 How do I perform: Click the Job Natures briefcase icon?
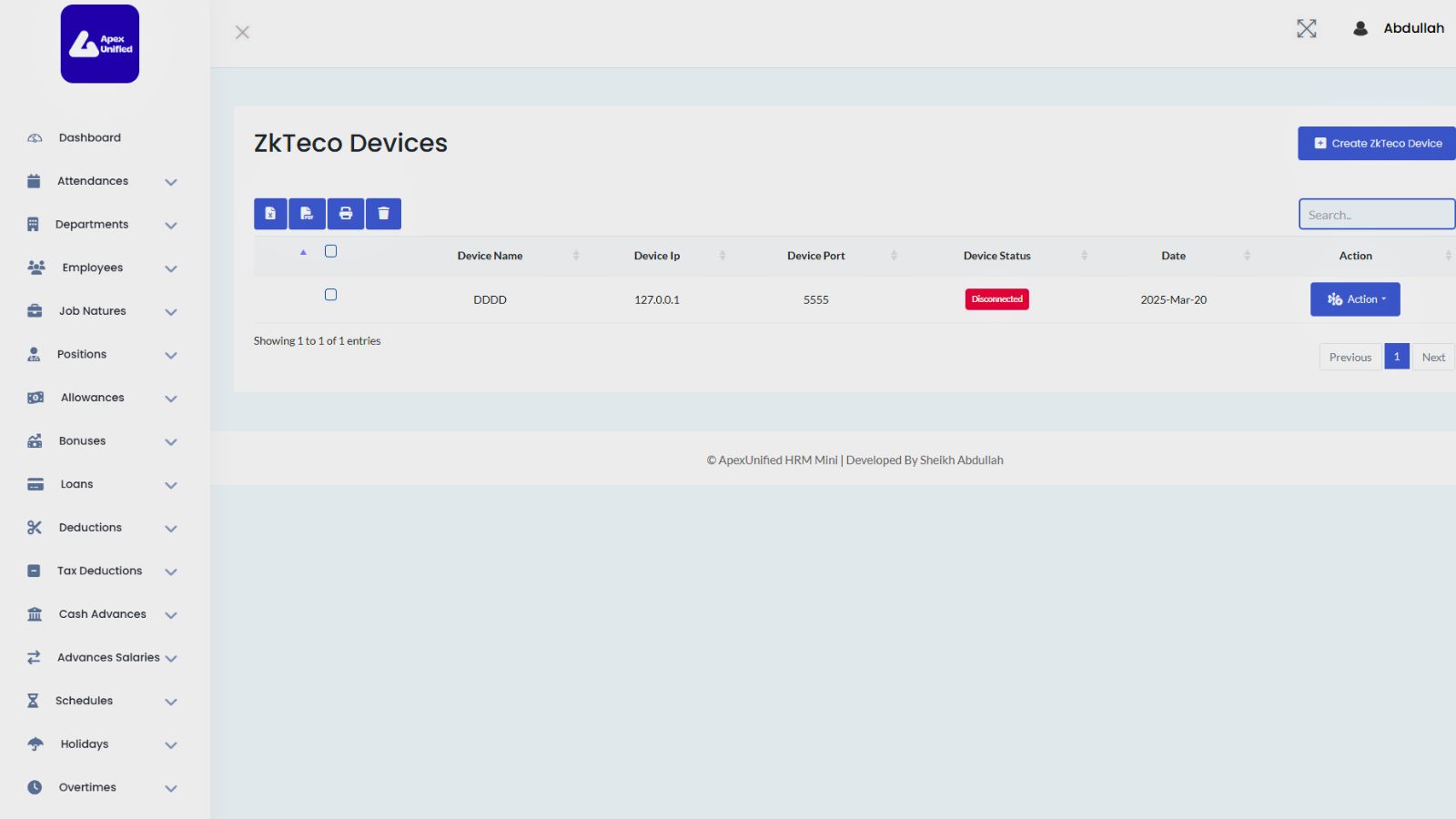pyautogui.click(x=35, y=311)
